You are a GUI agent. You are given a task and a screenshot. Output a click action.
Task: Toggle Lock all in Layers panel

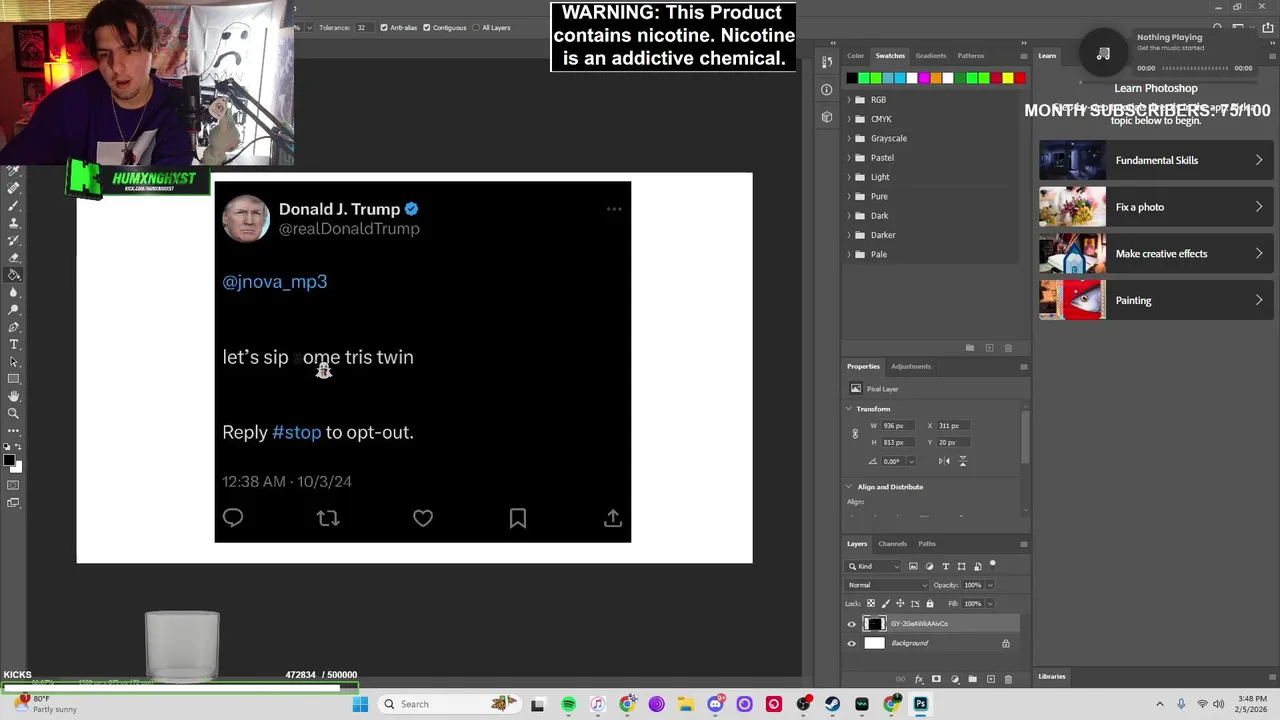930,604
